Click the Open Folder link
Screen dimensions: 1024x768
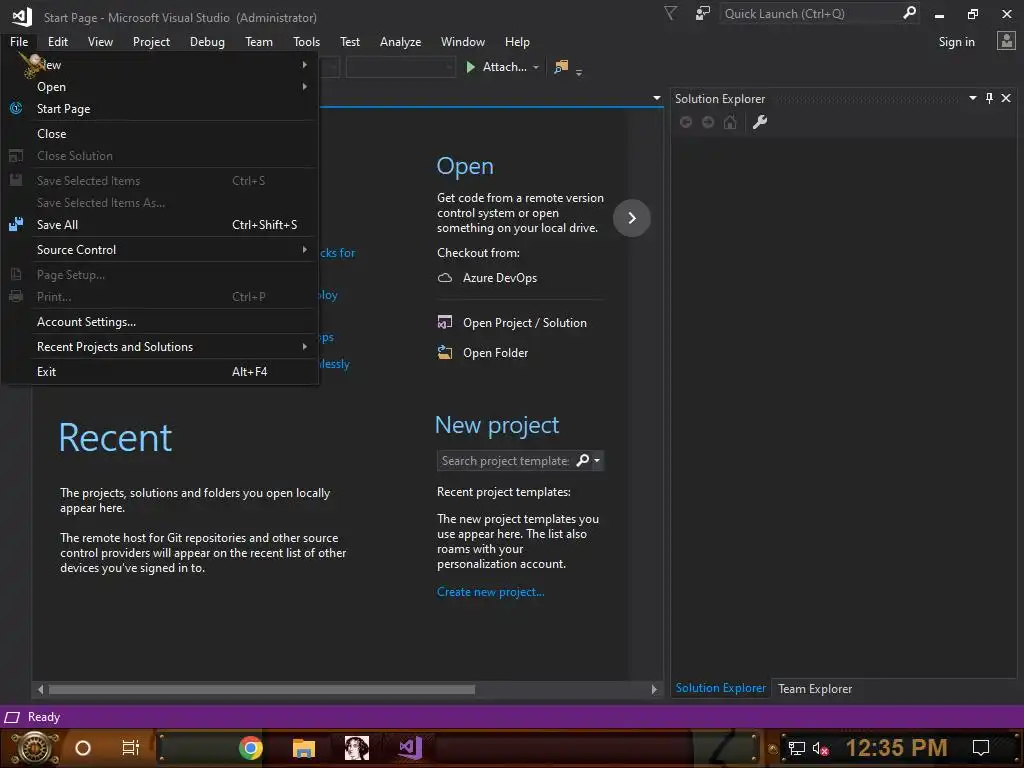(x=495, y=353)
